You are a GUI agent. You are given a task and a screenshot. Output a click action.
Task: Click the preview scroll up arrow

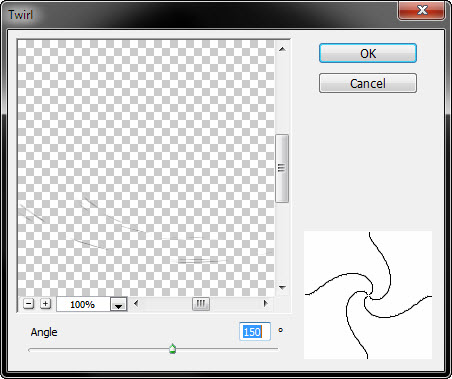[282, 49]
